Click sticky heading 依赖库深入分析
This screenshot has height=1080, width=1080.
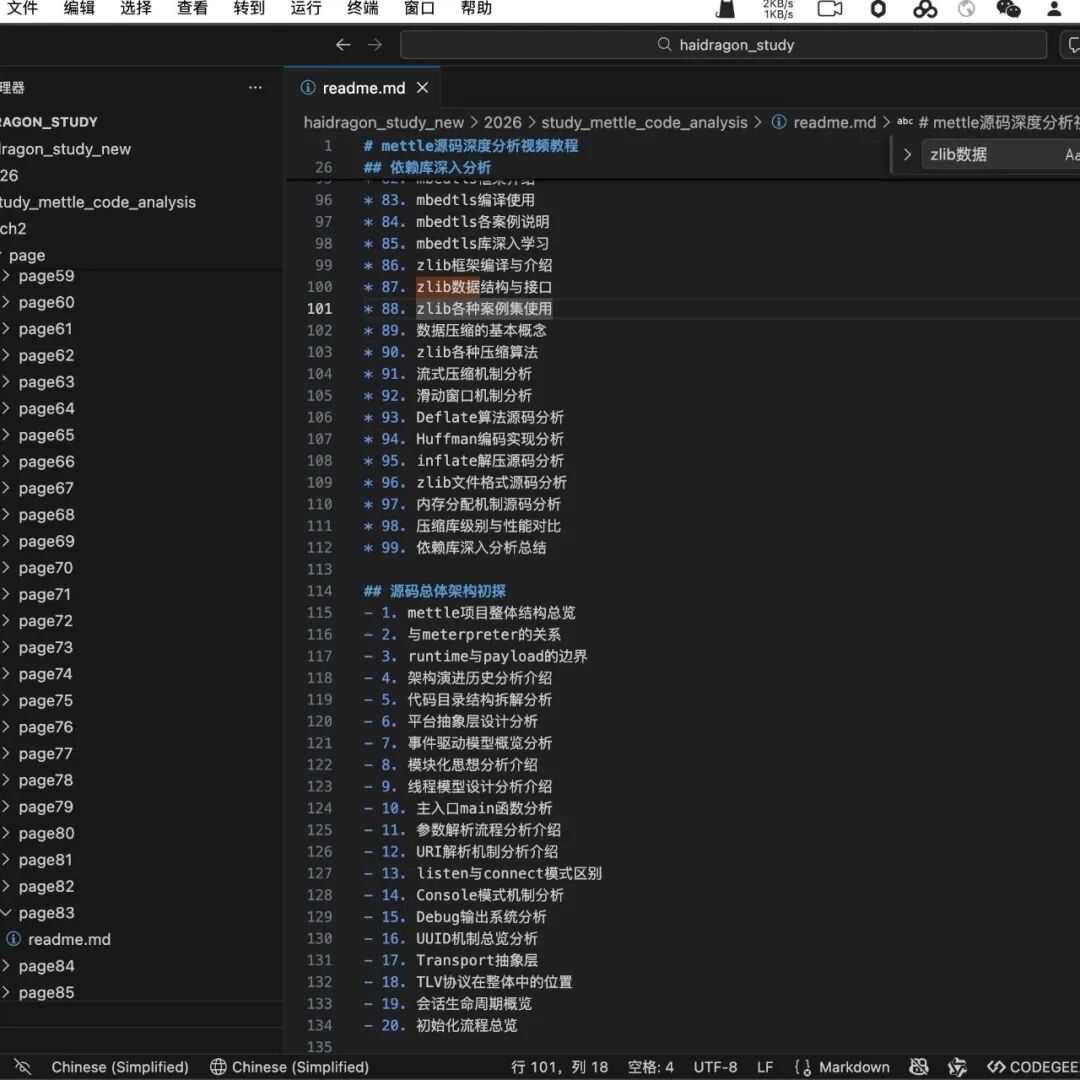(439, 167)
